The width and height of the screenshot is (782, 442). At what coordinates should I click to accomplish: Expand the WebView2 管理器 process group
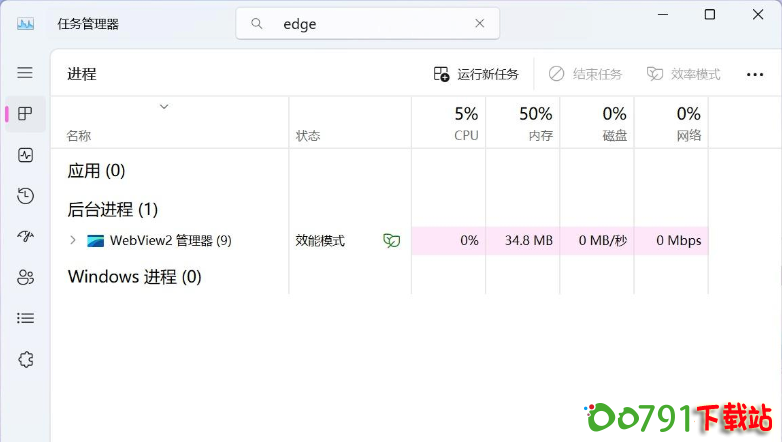[x=72, y=241]
